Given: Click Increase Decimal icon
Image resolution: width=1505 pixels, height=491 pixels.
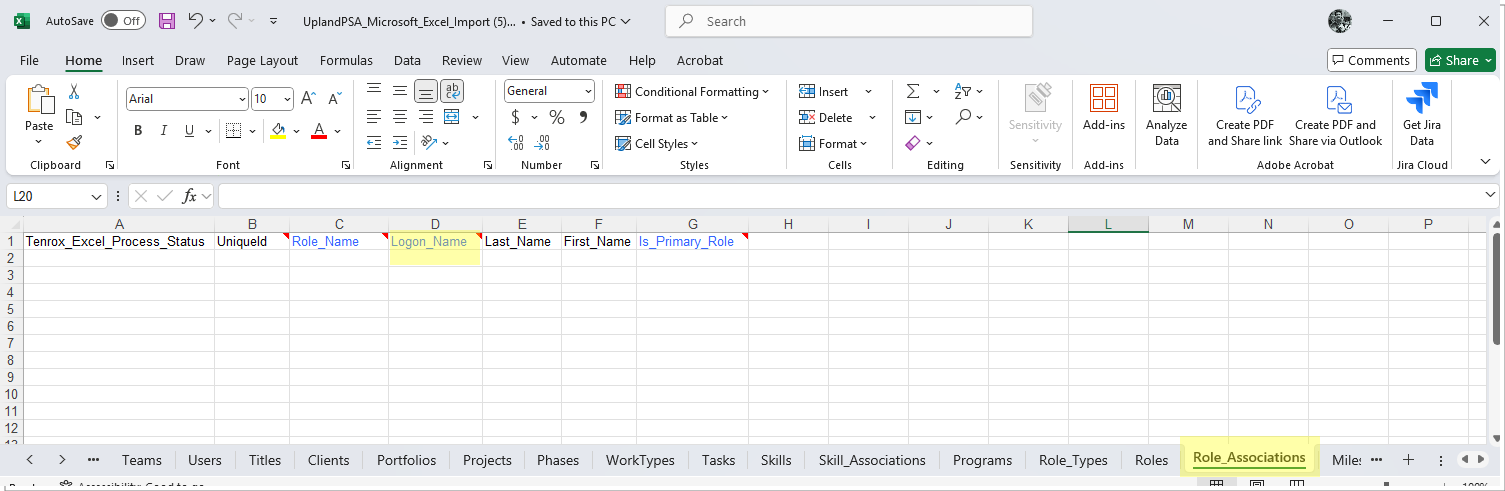Looking at the screenshot, I should point(516,143).
